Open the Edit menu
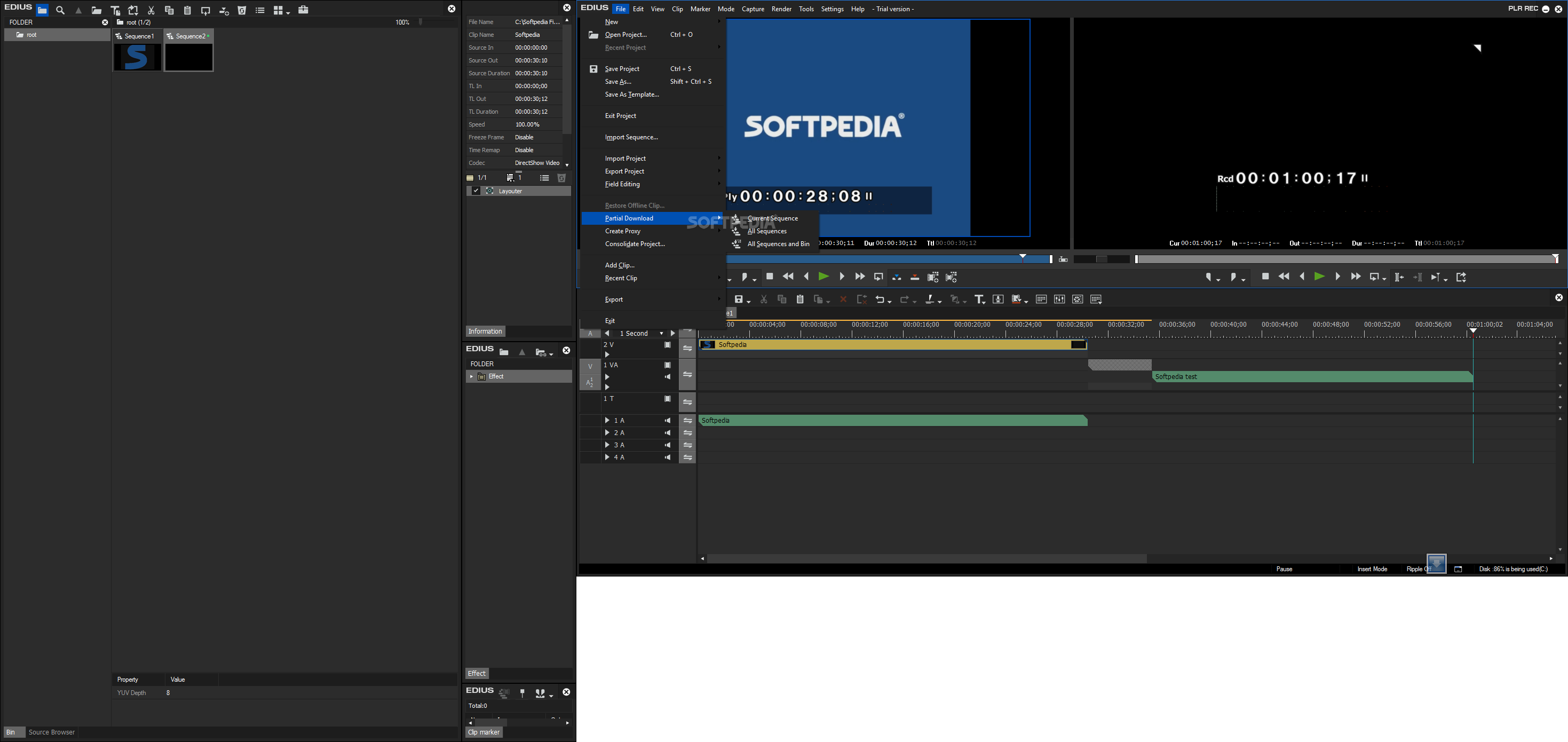Viewport: 1568px width, 742px height. click(638, 9)
